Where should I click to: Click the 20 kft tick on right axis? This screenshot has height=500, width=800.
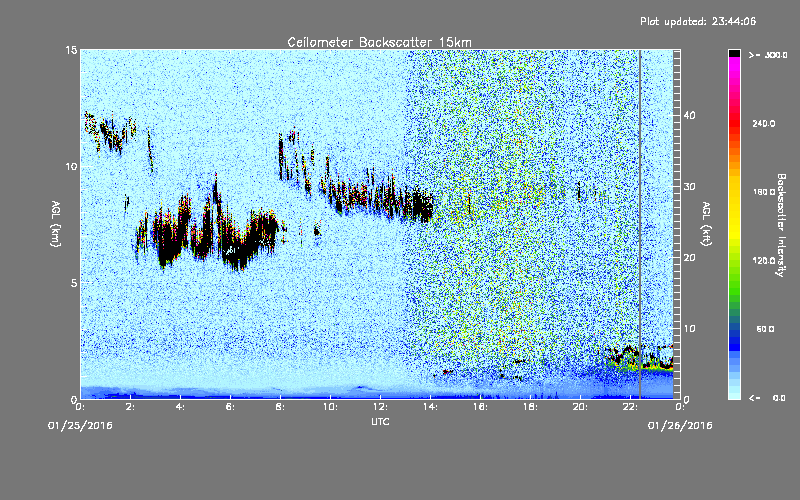click(x=689, y=258)
